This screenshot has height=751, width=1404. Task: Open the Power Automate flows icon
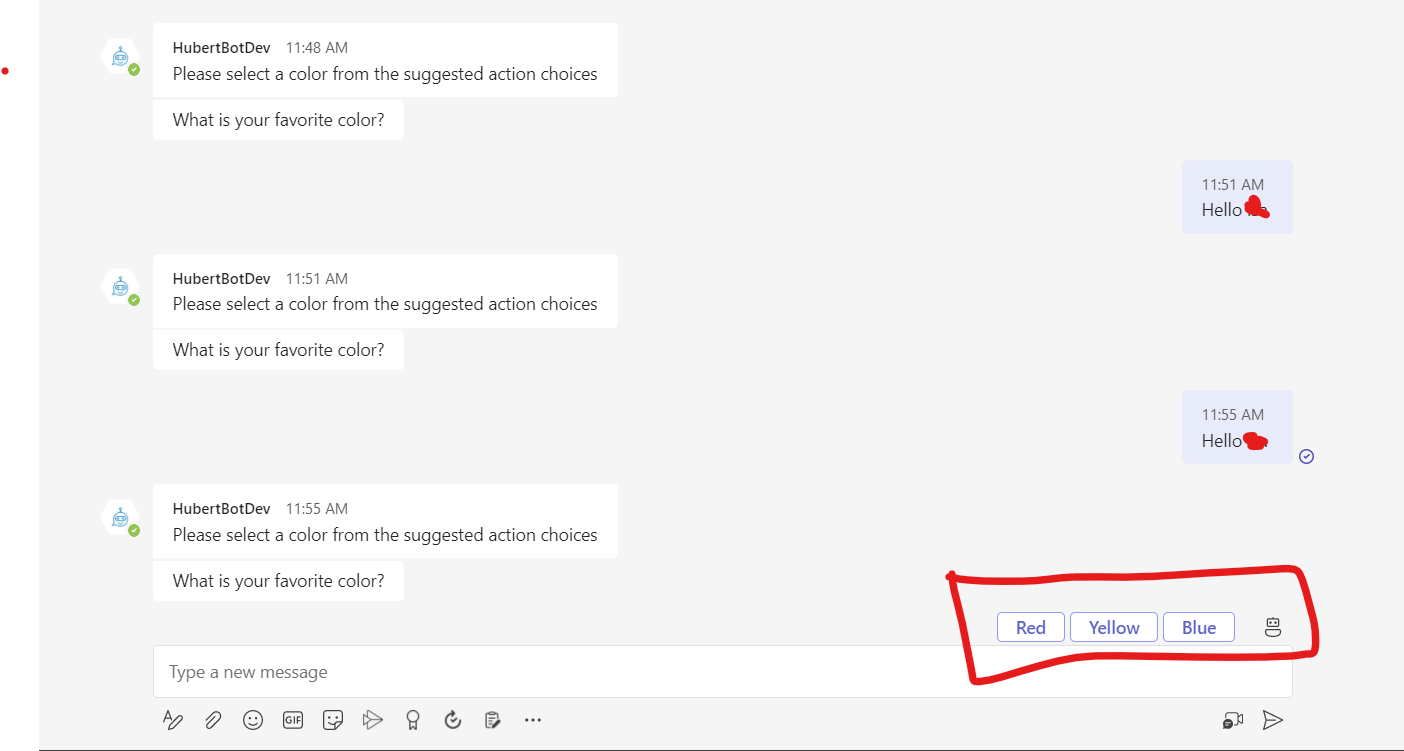(373, 719)
